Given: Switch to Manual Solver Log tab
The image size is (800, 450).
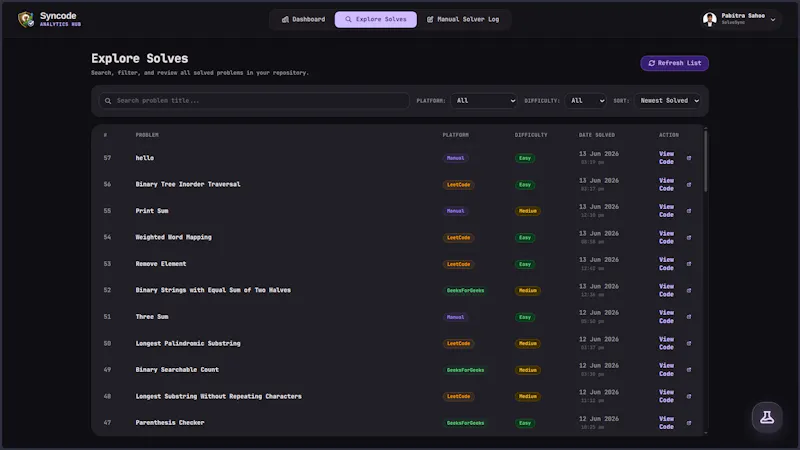Looking at the screenshot, I should [x=463, y=19].
